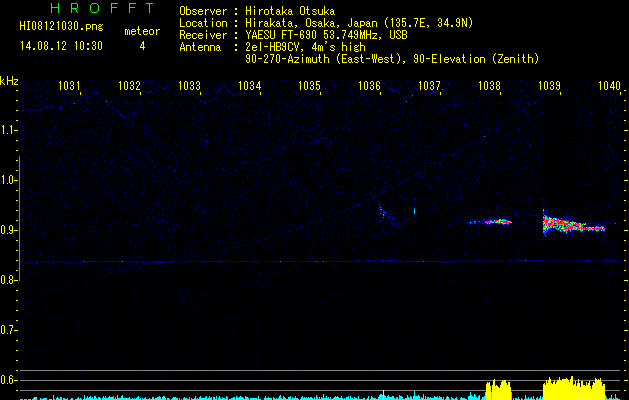629x400 pixels.
Task: Click the gray range bar on frequency axis
Action: [19, 218]
